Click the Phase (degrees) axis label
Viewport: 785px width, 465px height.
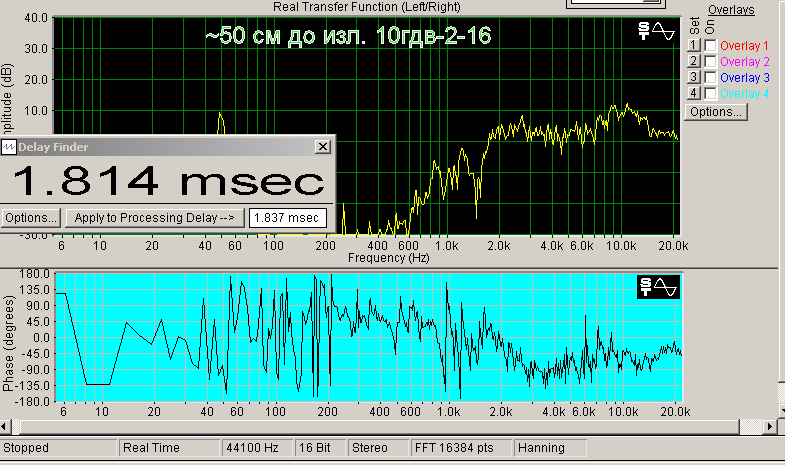click(x=8, y=343)
